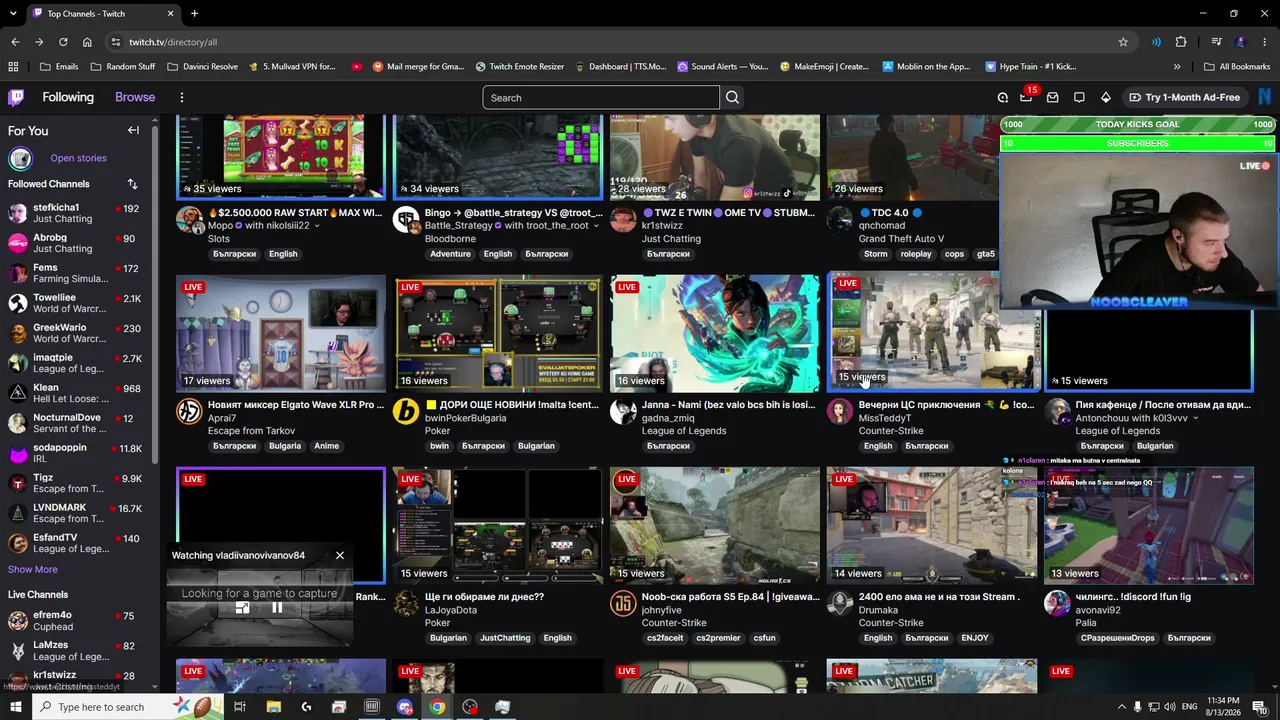Open the Random Stuff bookmarks folder
Screen dimensions: 1280x720
[122, 67]
